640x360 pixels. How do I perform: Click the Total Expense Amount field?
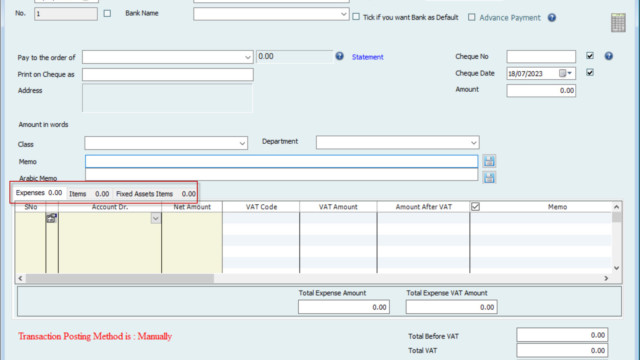coord(344,307)
